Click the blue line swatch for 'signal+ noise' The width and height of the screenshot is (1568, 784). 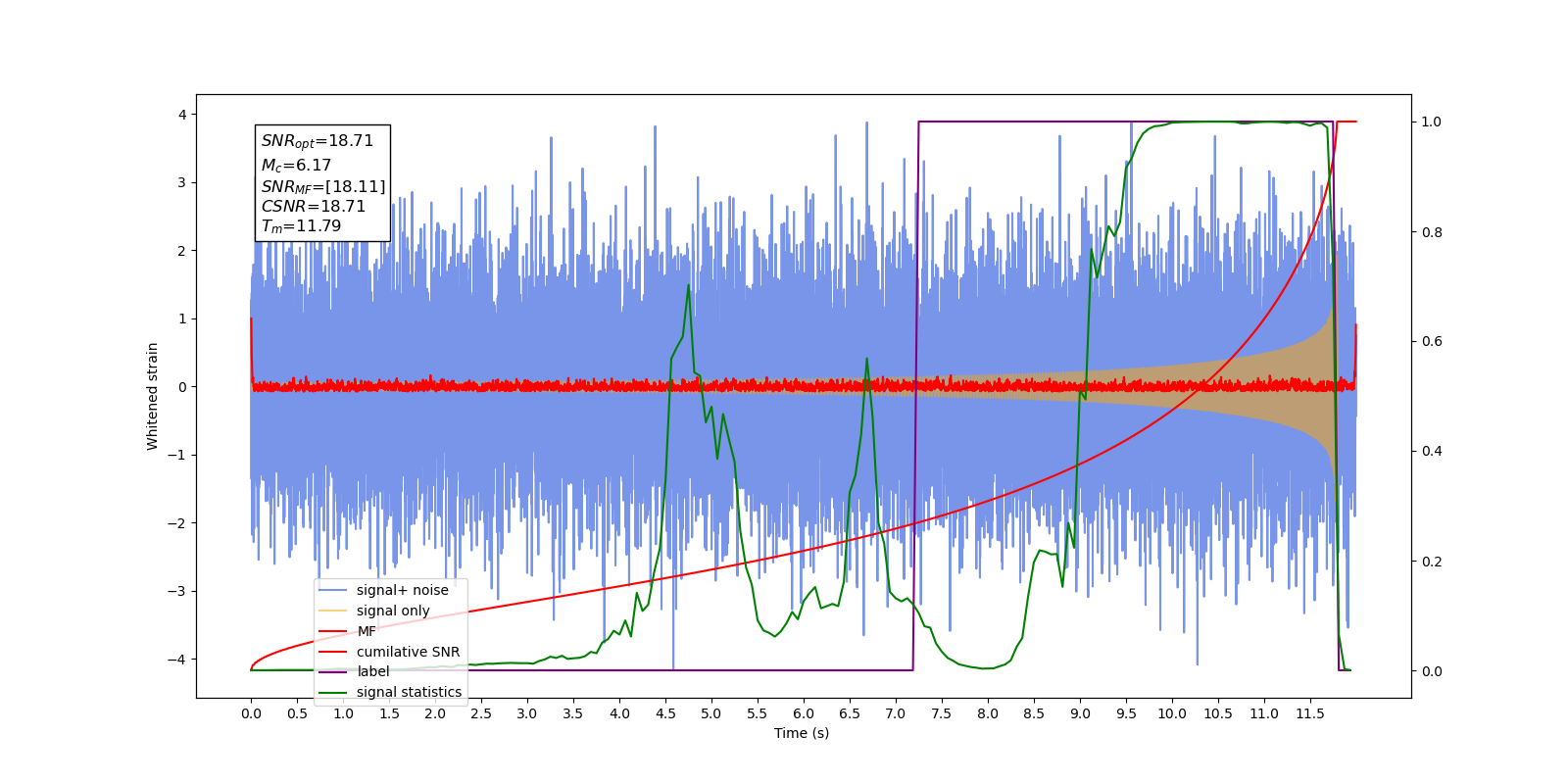333,590
